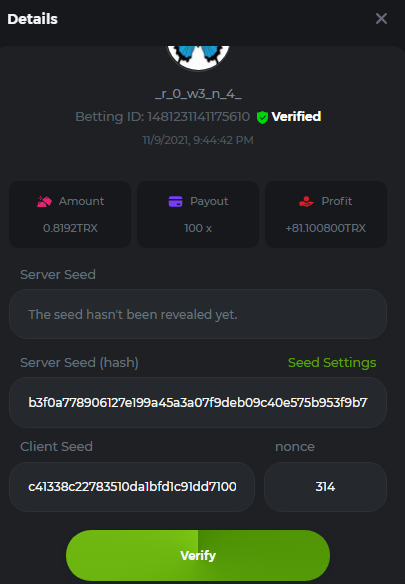Click the Verified status label

click(296, 117)
